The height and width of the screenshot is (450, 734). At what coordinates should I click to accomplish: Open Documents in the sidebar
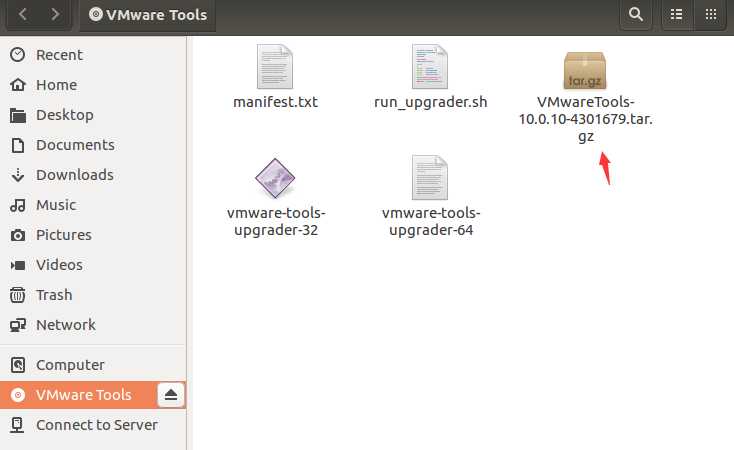93,145
